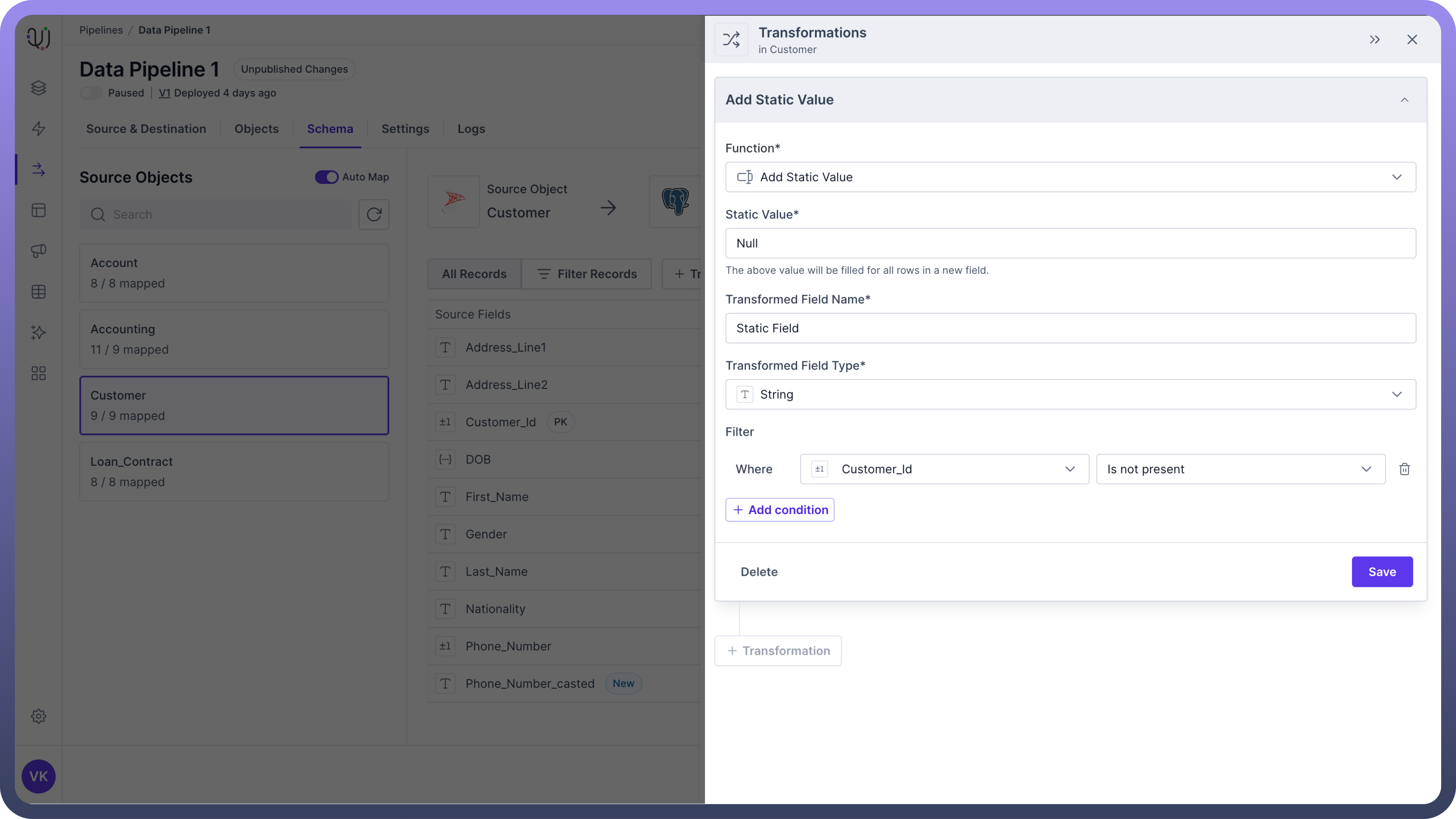Image resolution: width=1456 pixels, height=819 pixels.
Task: Click the VK user avatar
Action: pyautogui.click(x=38, y=776)
